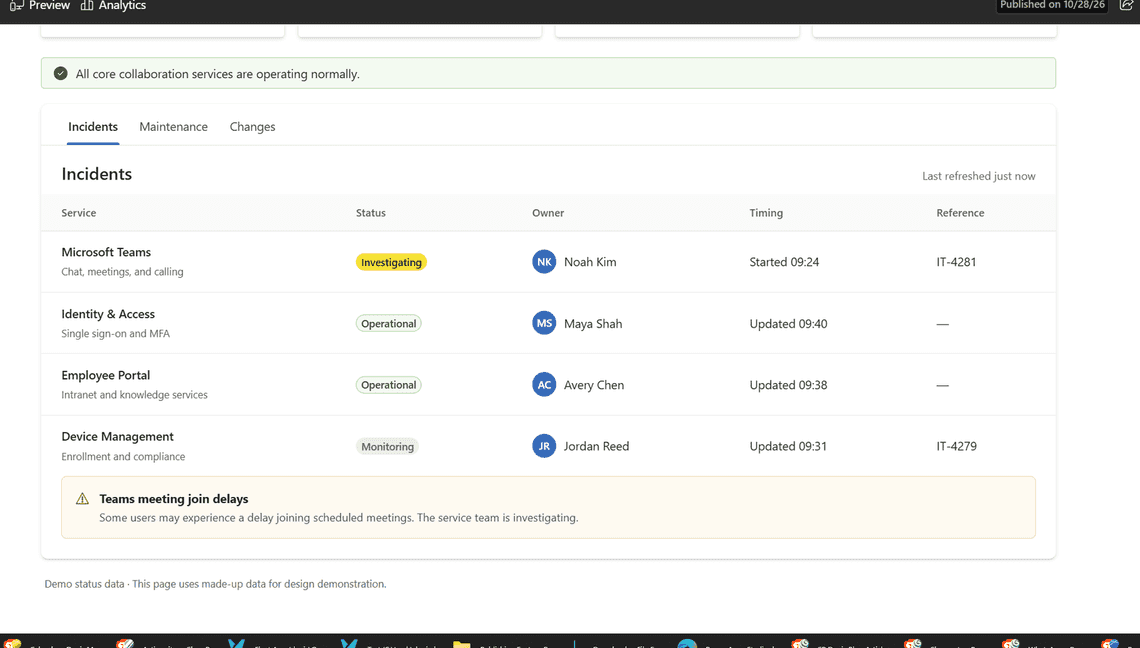Click the Employee Portal reference dash
The image size is (1140, 648).
point(942,385)
